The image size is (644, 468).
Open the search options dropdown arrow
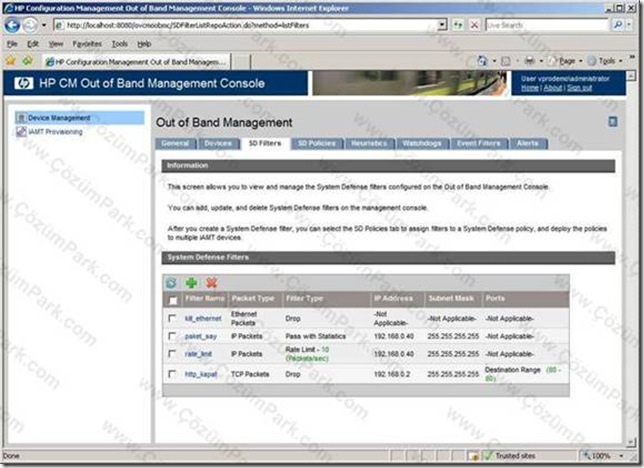click(x=629, y=25)
